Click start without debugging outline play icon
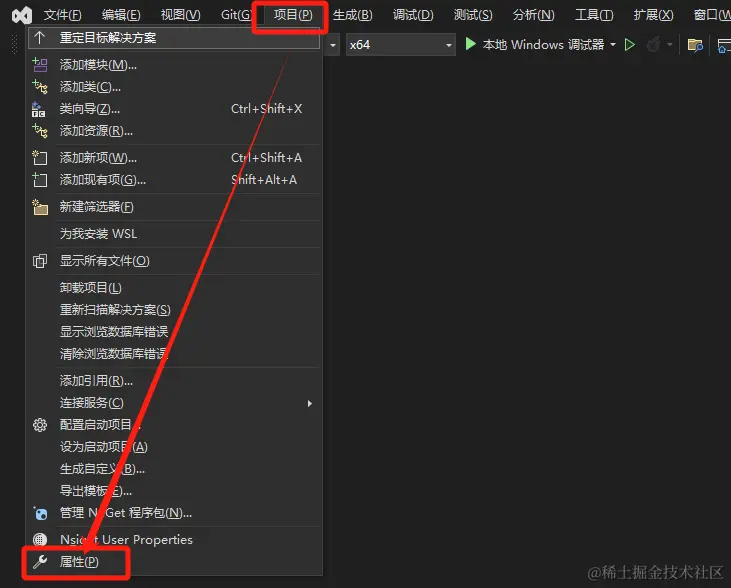Image resolution: width=731 pixels, height=588 pixels. coord(630,45)
